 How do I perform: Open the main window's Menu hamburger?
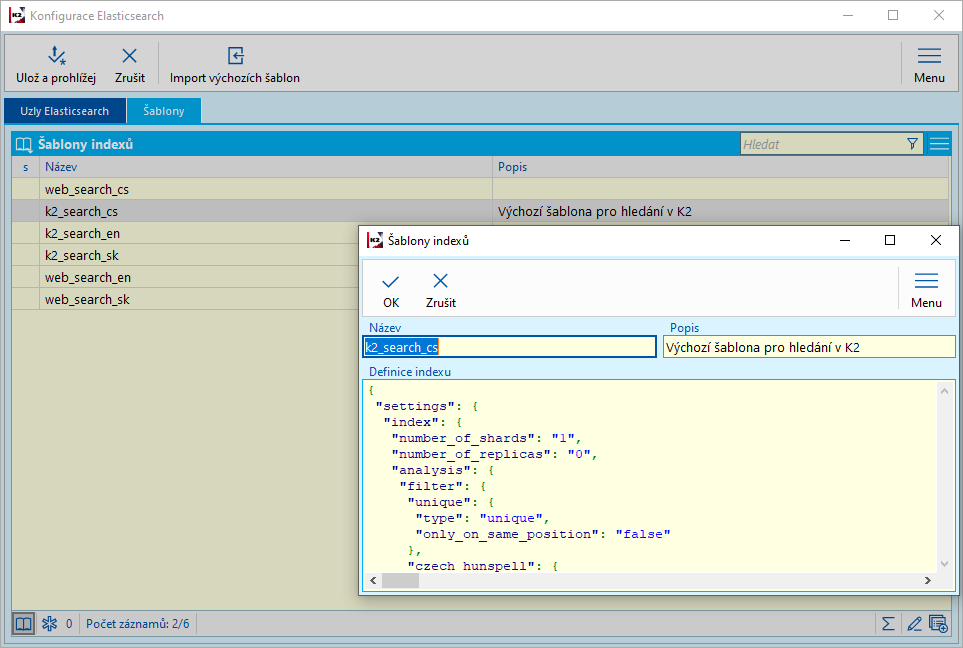(929, 57)
